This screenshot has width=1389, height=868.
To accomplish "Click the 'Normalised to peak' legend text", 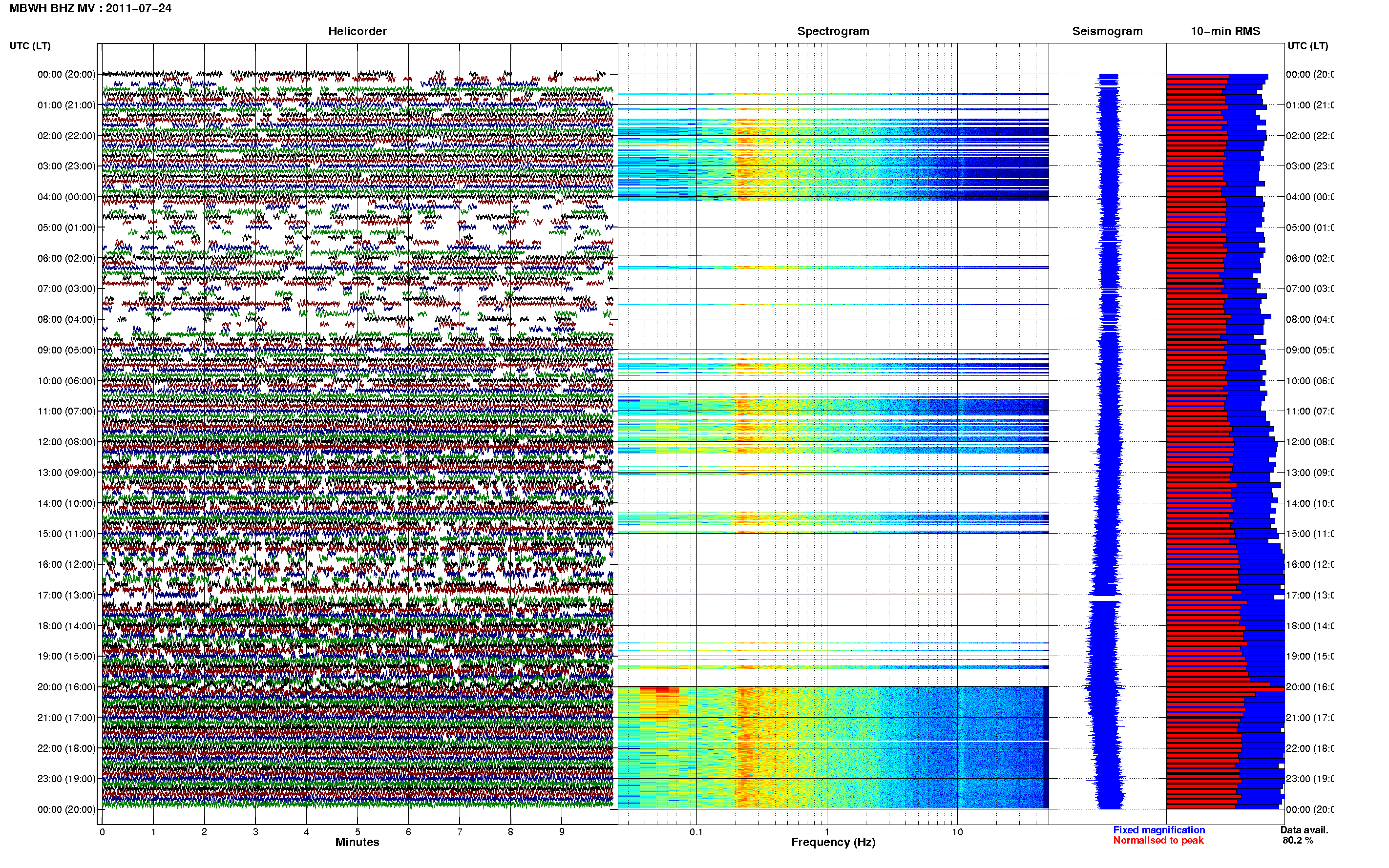I will (x=1158, y=841).
